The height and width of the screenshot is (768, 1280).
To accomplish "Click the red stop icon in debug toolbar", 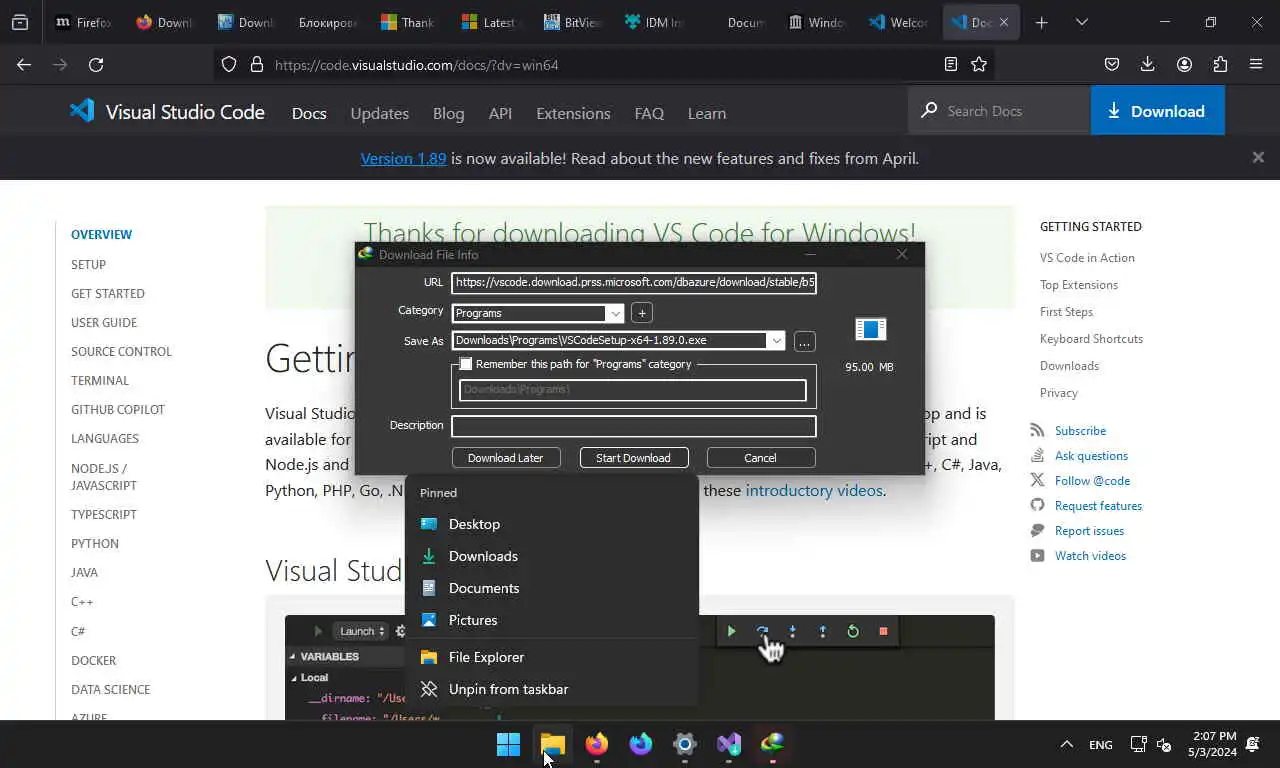I will (883, 631).
